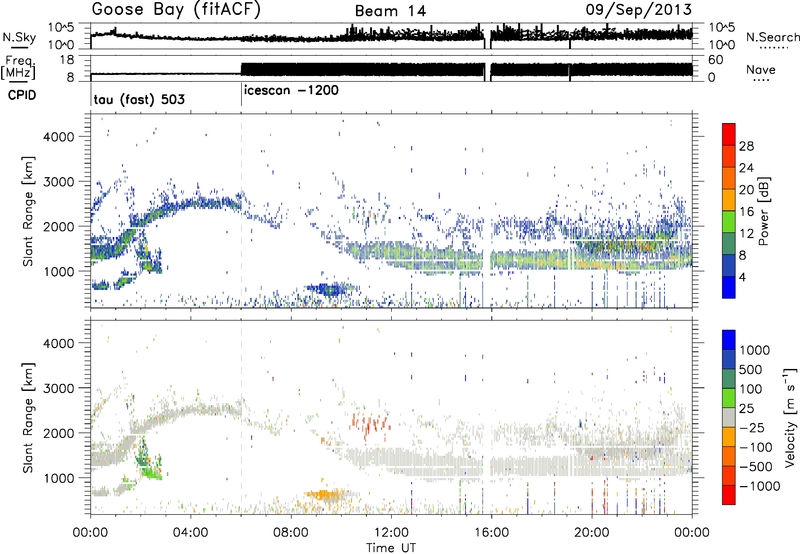Screen dimensions: 800x554
Task: Click the 'Nave' legend label
Action: tap(761, 69)
